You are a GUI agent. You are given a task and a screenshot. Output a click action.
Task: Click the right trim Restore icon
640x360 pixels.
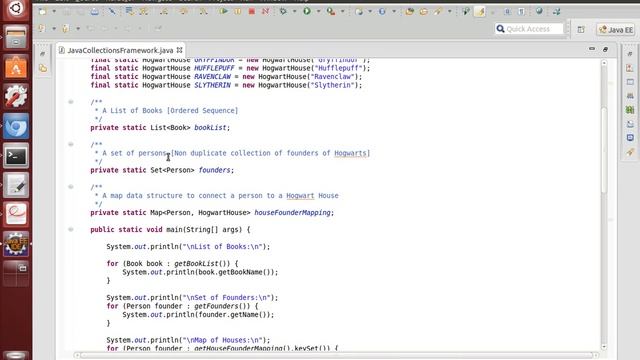pos(630,53)
